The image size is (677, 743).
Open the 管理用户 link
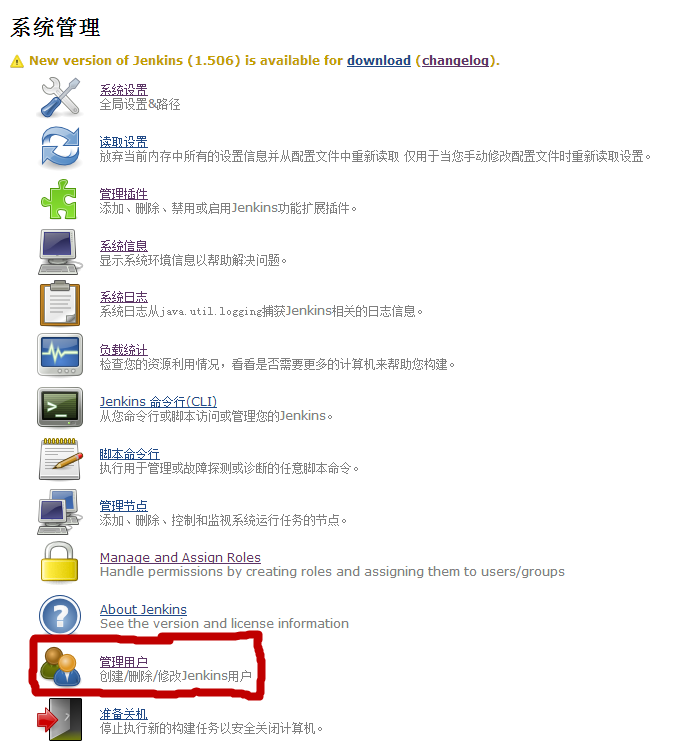(x=123, y=661)
